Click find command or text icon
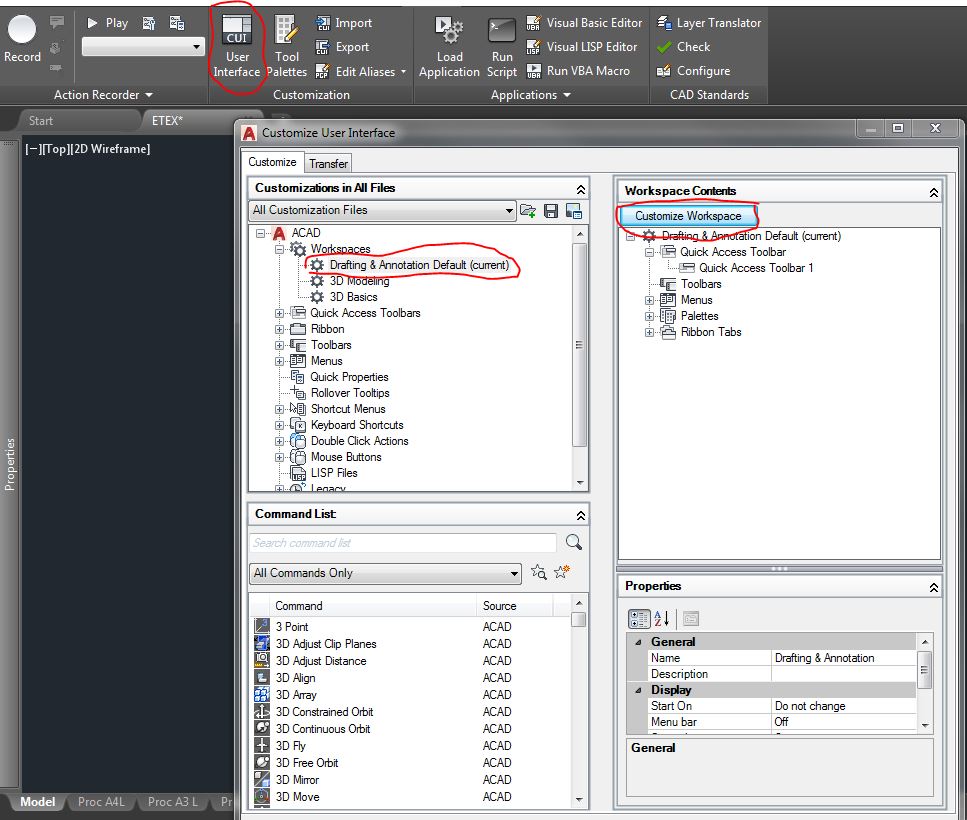This screenshot has height=820, width=967. pos(538,572)
